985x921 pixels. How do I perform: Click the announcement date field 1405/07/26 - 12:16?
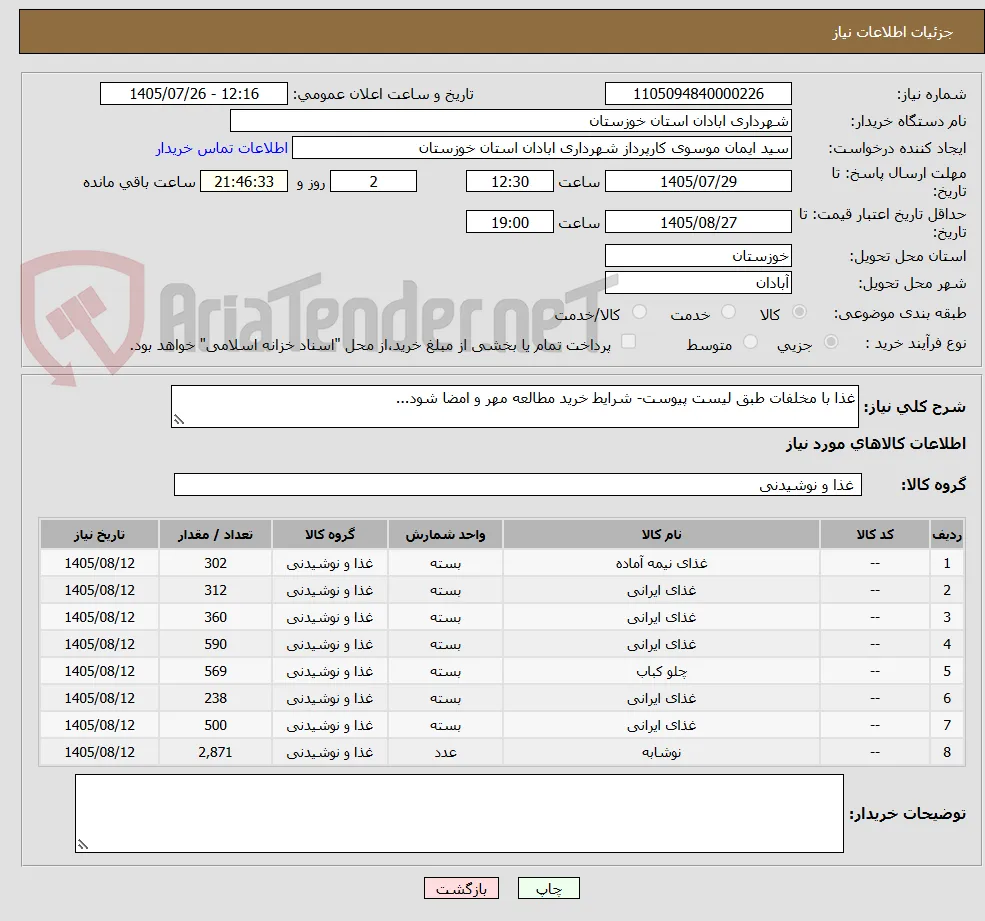[193, 94]
